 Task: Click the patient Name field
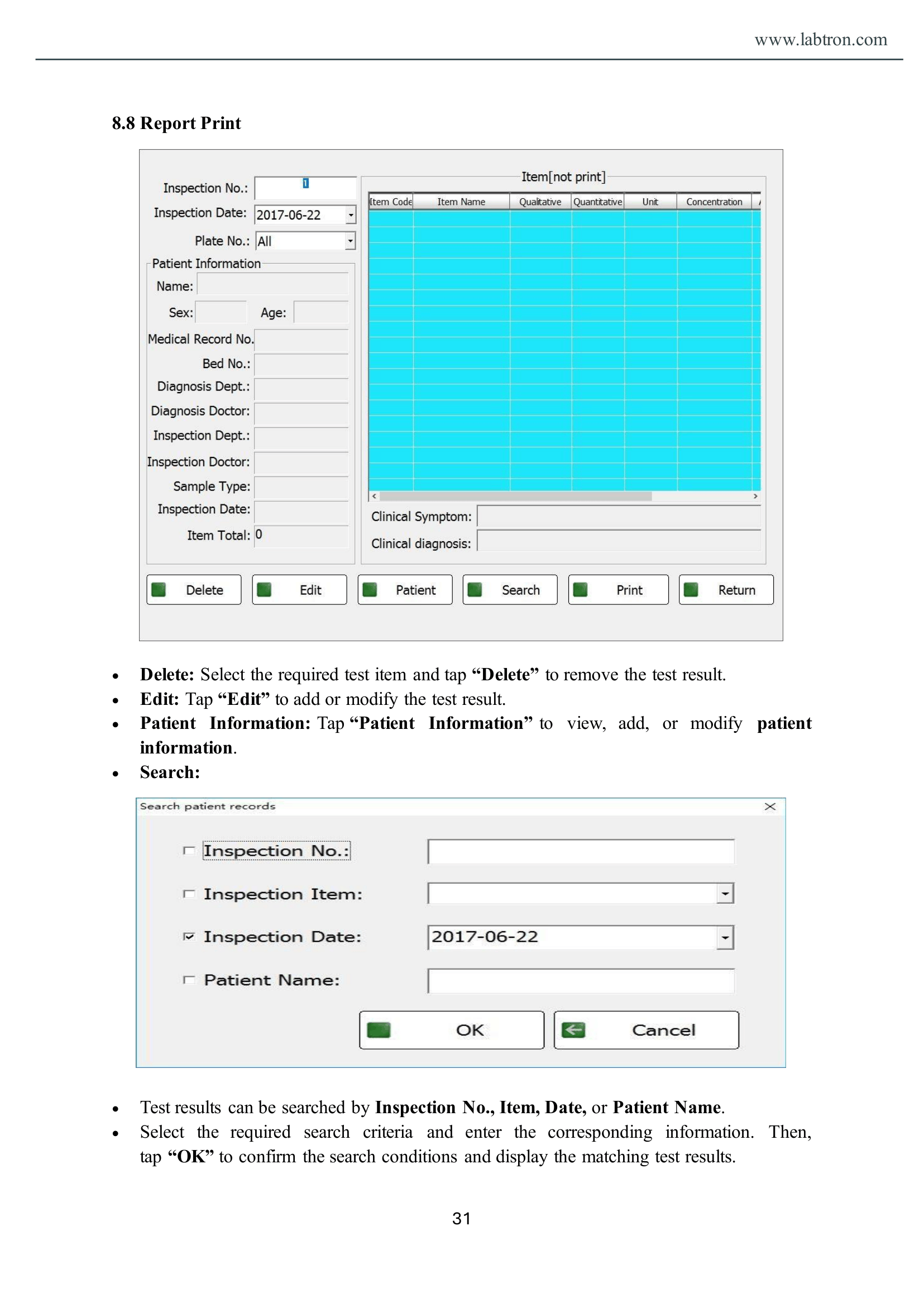pos(272,284)
